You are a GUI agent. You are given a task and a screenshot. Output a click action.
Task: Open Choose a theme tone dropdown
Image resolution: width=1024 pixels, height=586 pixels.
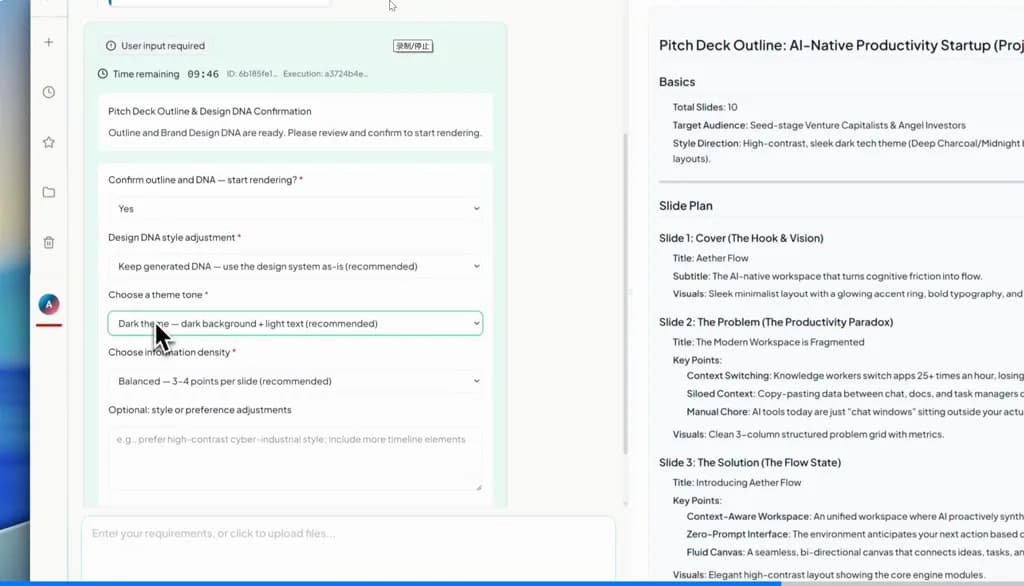pyautogui.click(x=295, y=323)
